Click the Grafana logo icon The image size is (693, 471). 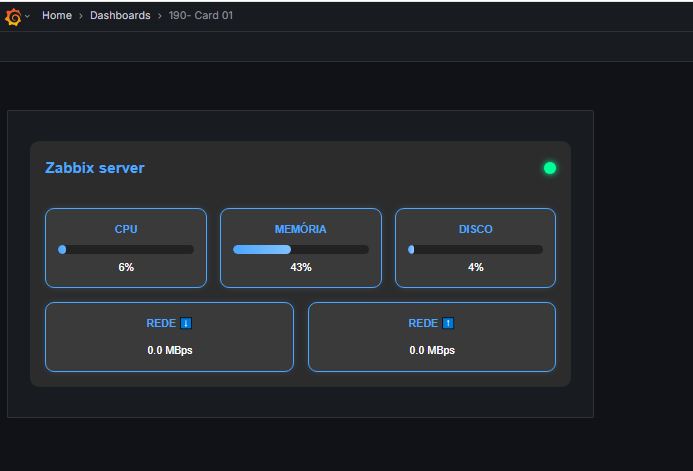[13, 17]
